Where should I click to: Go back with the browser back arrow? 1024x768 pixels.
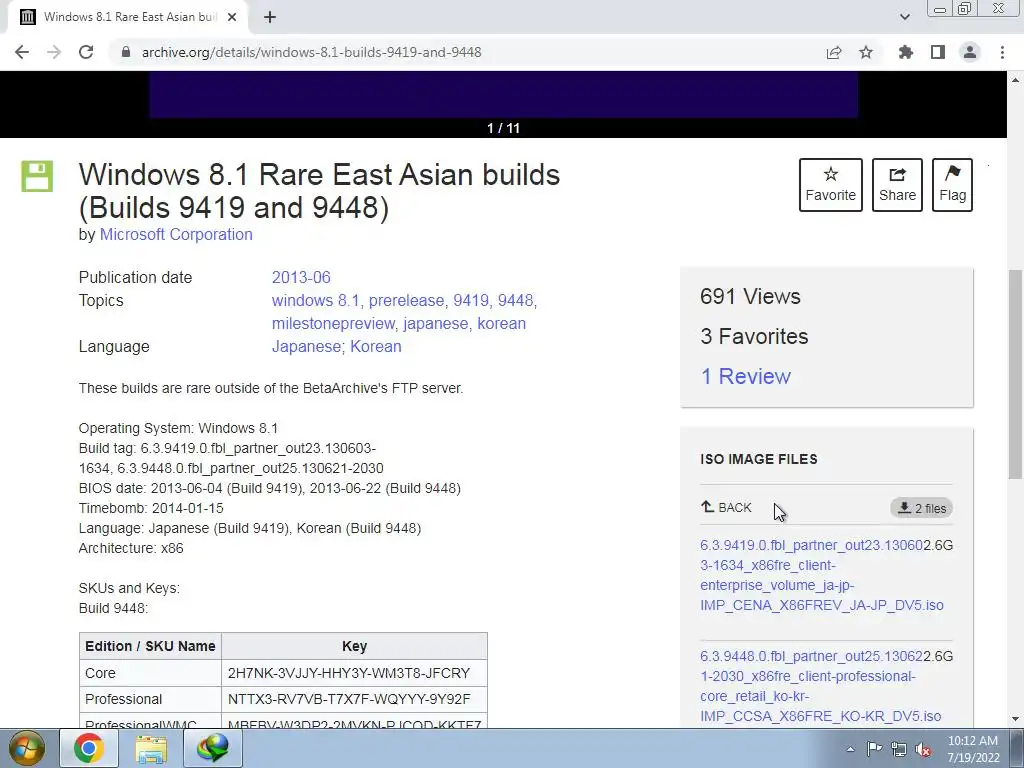(x=22, y=52)
